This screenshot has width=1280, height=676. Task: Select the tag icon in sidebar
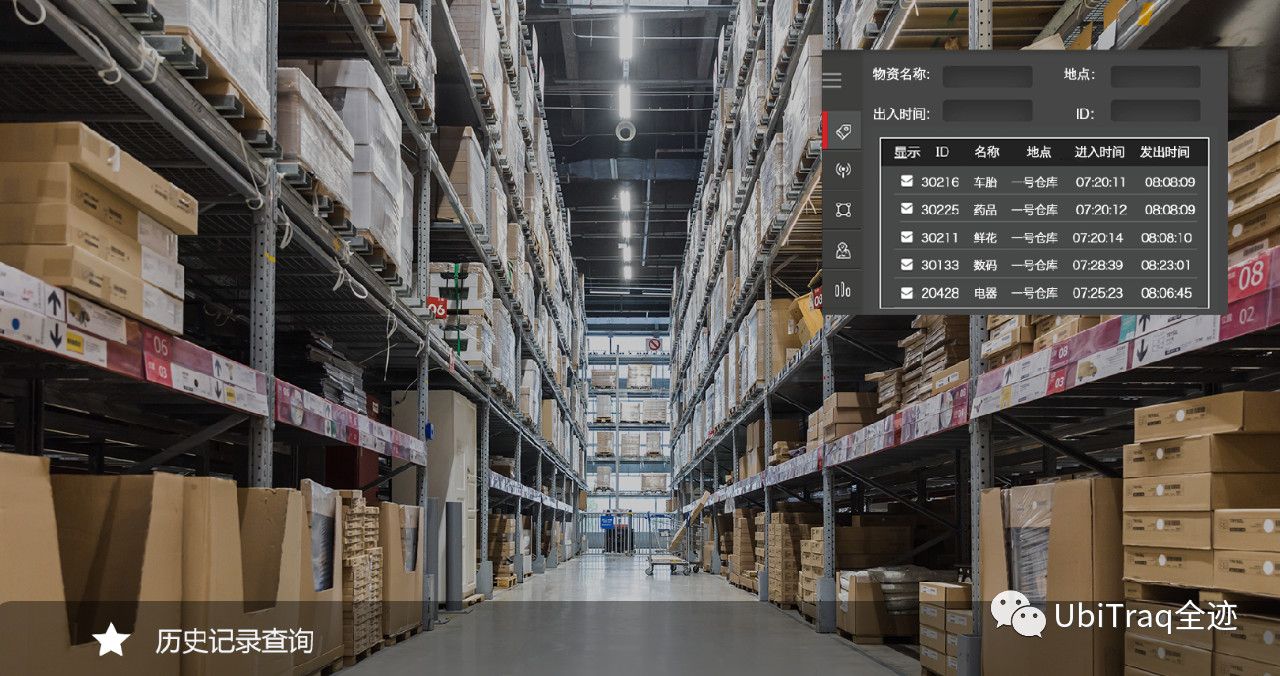(x=843, y=132)
